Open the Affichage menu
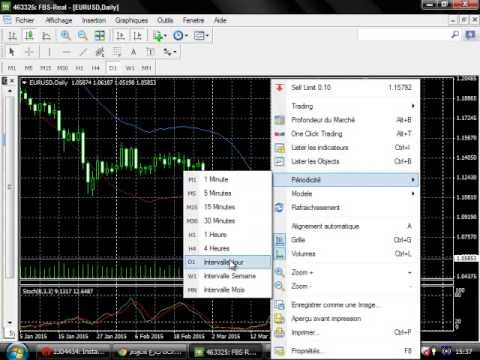 tap(59, 20)
